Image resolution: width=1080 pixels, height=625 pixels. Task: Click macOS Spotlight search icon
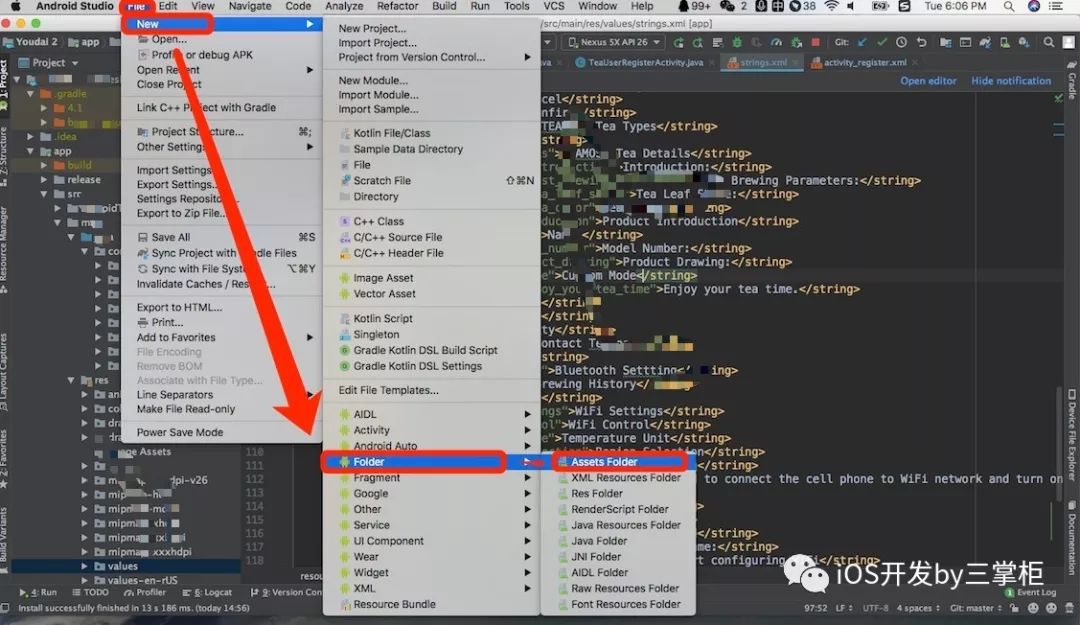click(1009, 6)
